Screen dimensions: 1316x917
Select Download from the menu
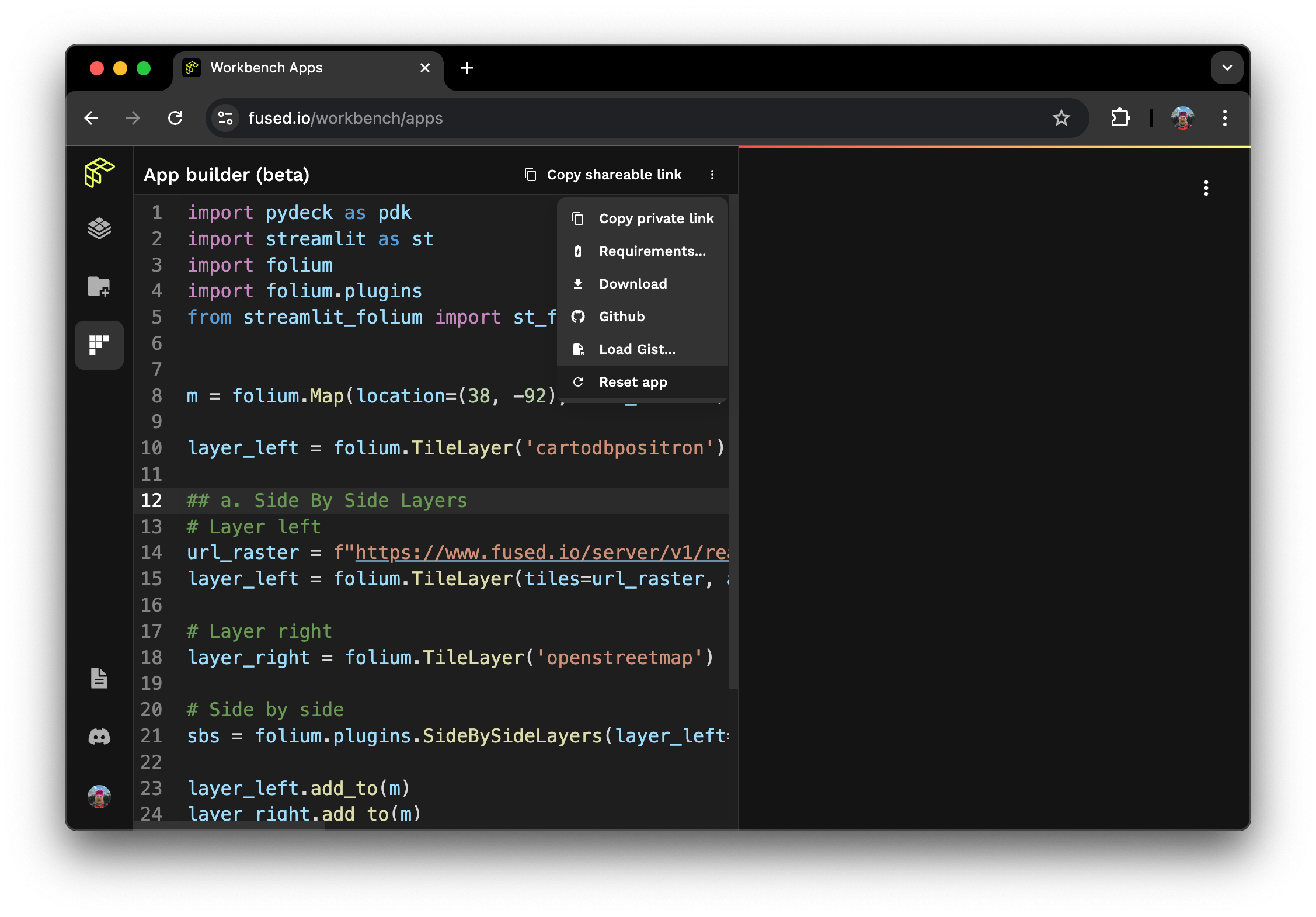643,284
